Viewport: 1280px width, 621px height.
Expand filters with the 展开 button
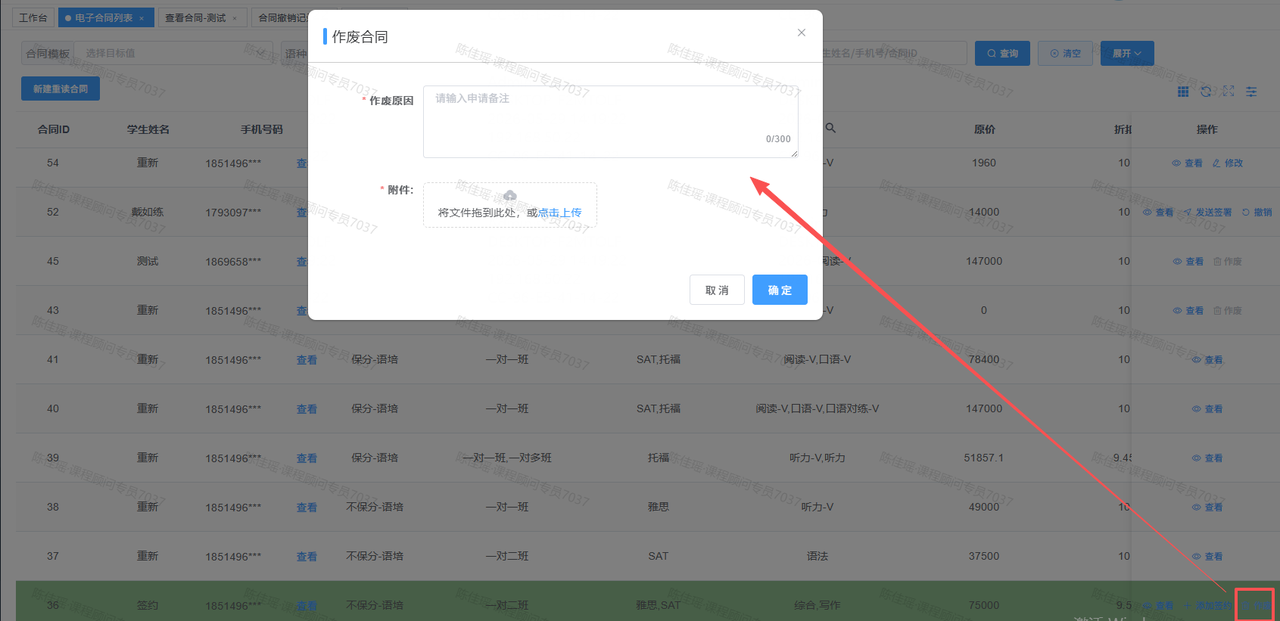coord(1127,53)
